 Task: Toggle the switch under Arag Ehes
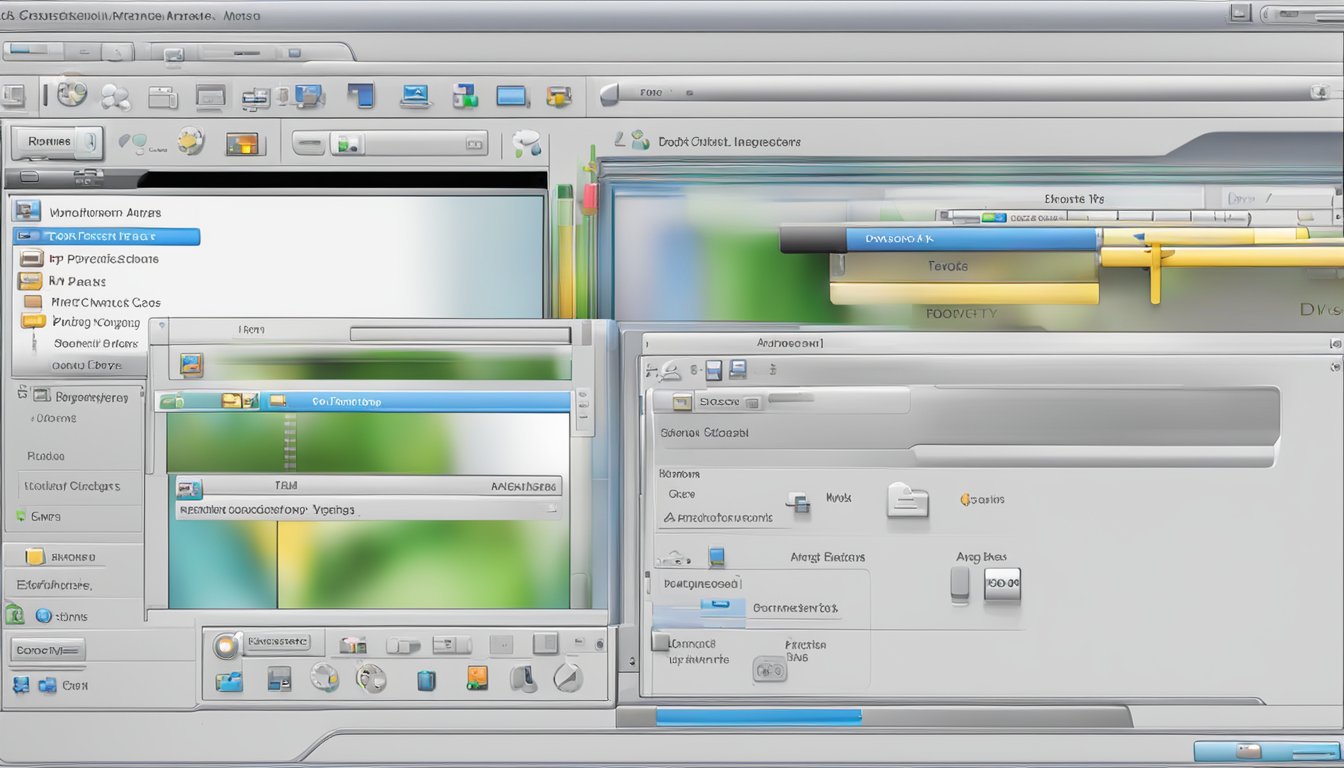click(x=960, y=585)
